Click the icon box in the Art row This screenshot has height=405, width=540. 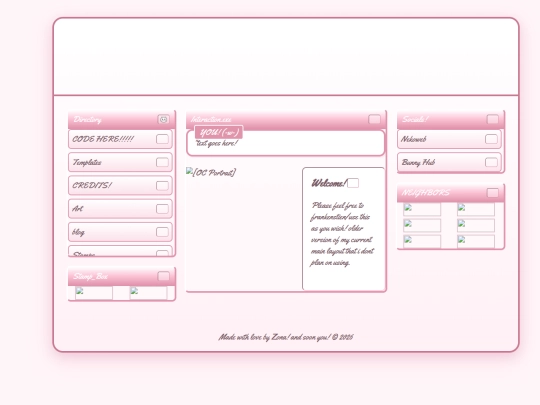[162, 209]
